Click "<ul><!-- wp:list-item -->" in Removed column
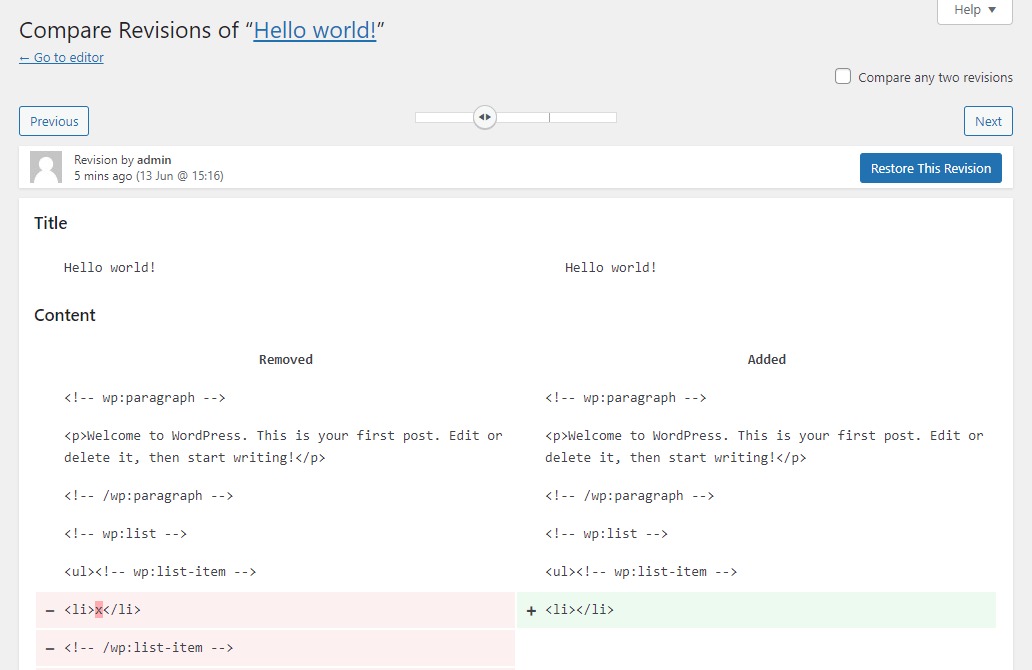Image resolution: width=1032 pixels, height=670 pixels. [160, 571]
